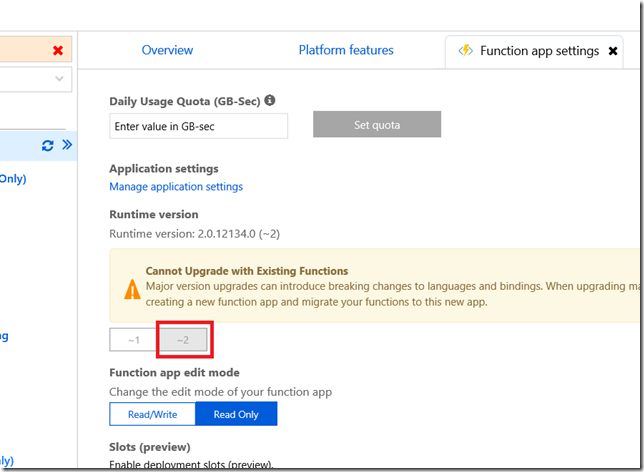The height and width of the screenshot is (472, 644).
Task: Focus the Enter value in GB-sec field
Action: click(x=198, y=126)
